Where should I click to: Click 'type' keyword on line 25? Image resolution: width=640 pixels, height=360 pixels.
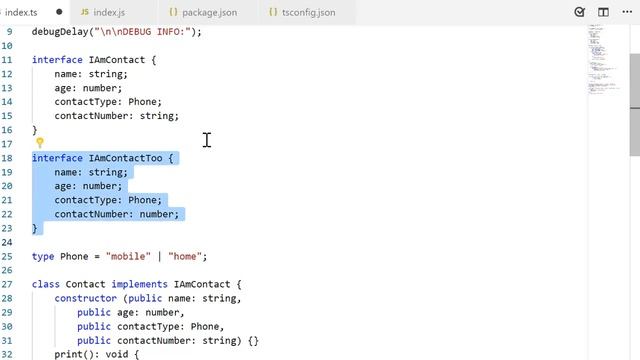pos(43,256)
